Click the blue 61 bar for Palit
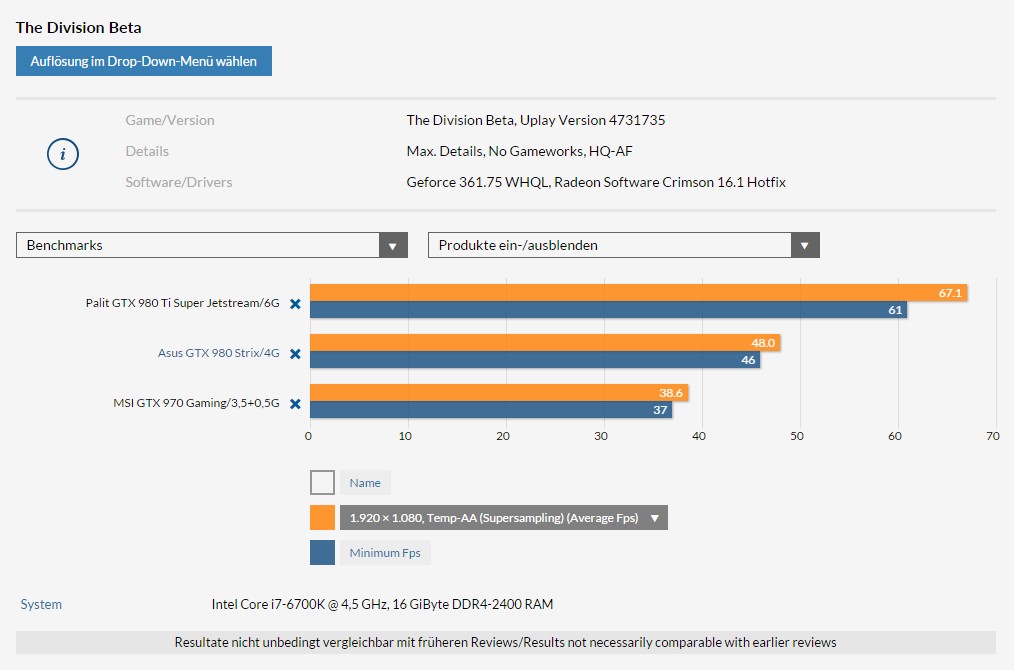This screenshot has width=1014, height=670. (x=609, y=310)
